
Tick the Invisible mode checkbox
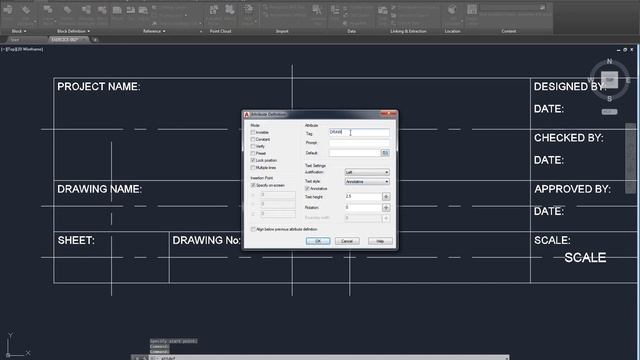coord(253,133)
